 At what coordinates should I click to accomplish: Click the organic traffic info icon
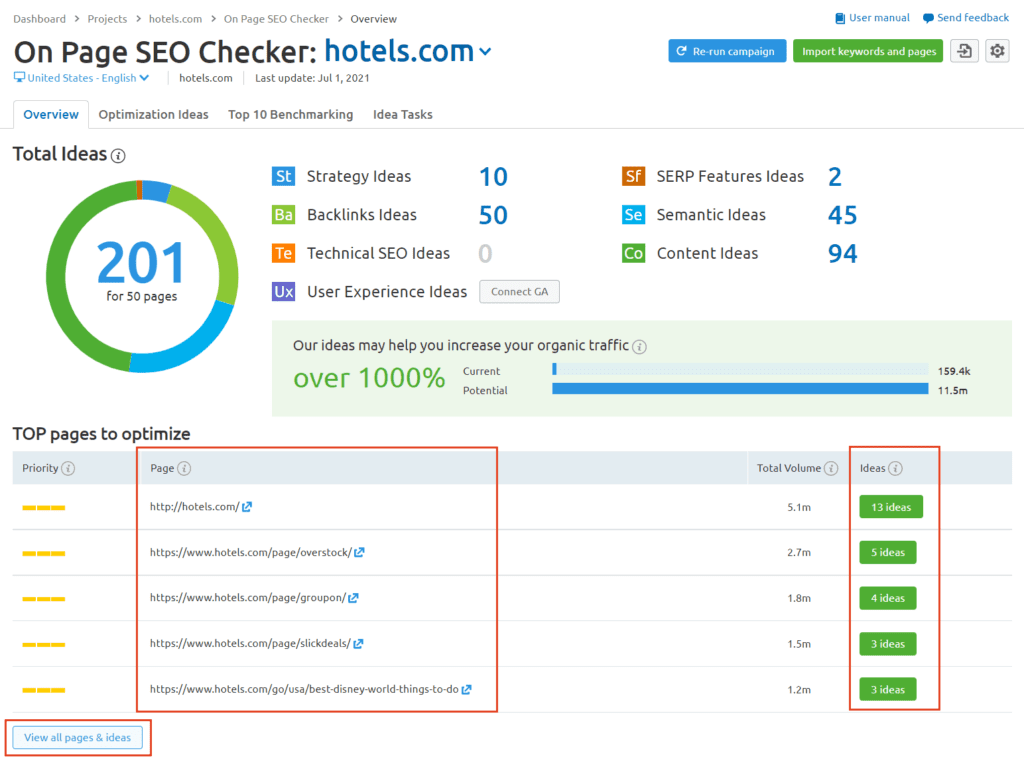[x=640, y=347]
